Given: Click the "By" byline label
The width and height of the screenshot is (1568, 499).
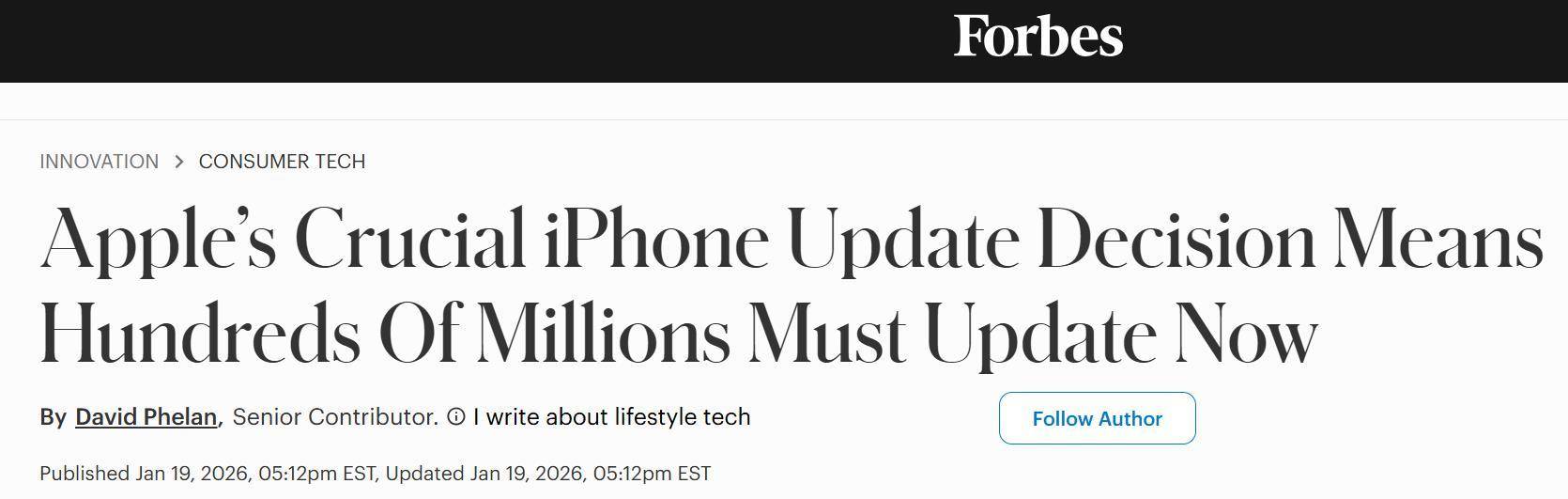Looking at the screenshot, I should point(53,416).
